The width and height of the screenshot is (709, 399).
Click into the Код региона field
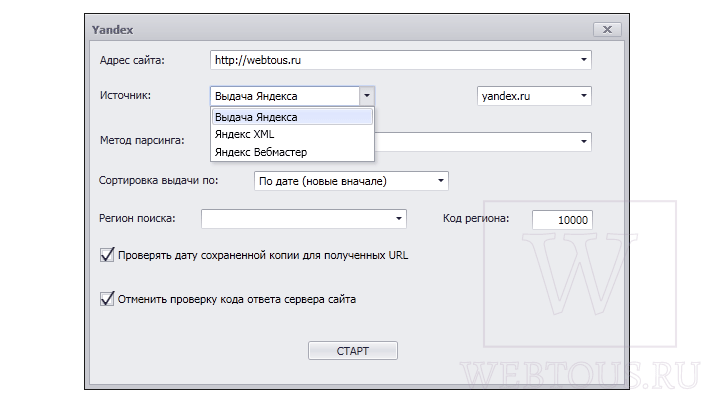coord(562,220)
